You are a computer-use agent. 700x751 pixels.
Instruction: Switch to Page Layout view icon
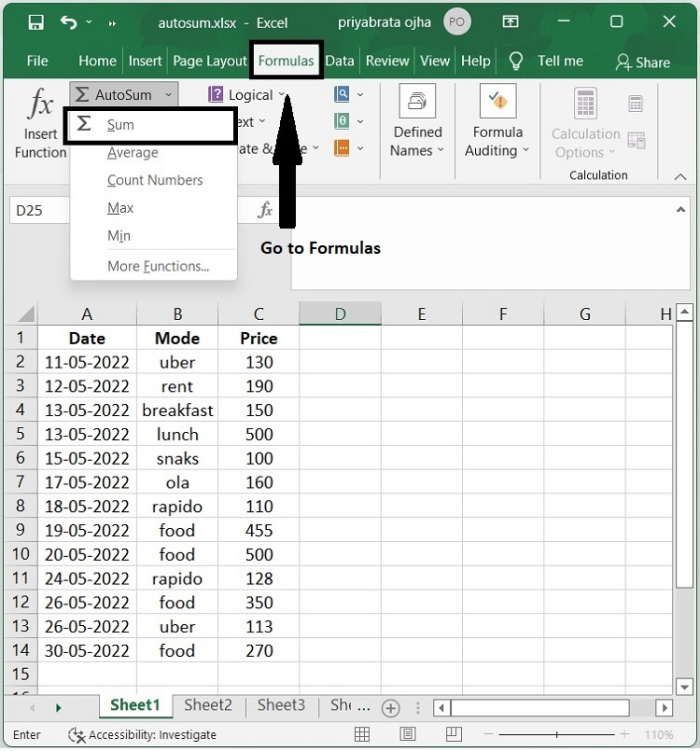pyautogui.click(x=407, y=734)
